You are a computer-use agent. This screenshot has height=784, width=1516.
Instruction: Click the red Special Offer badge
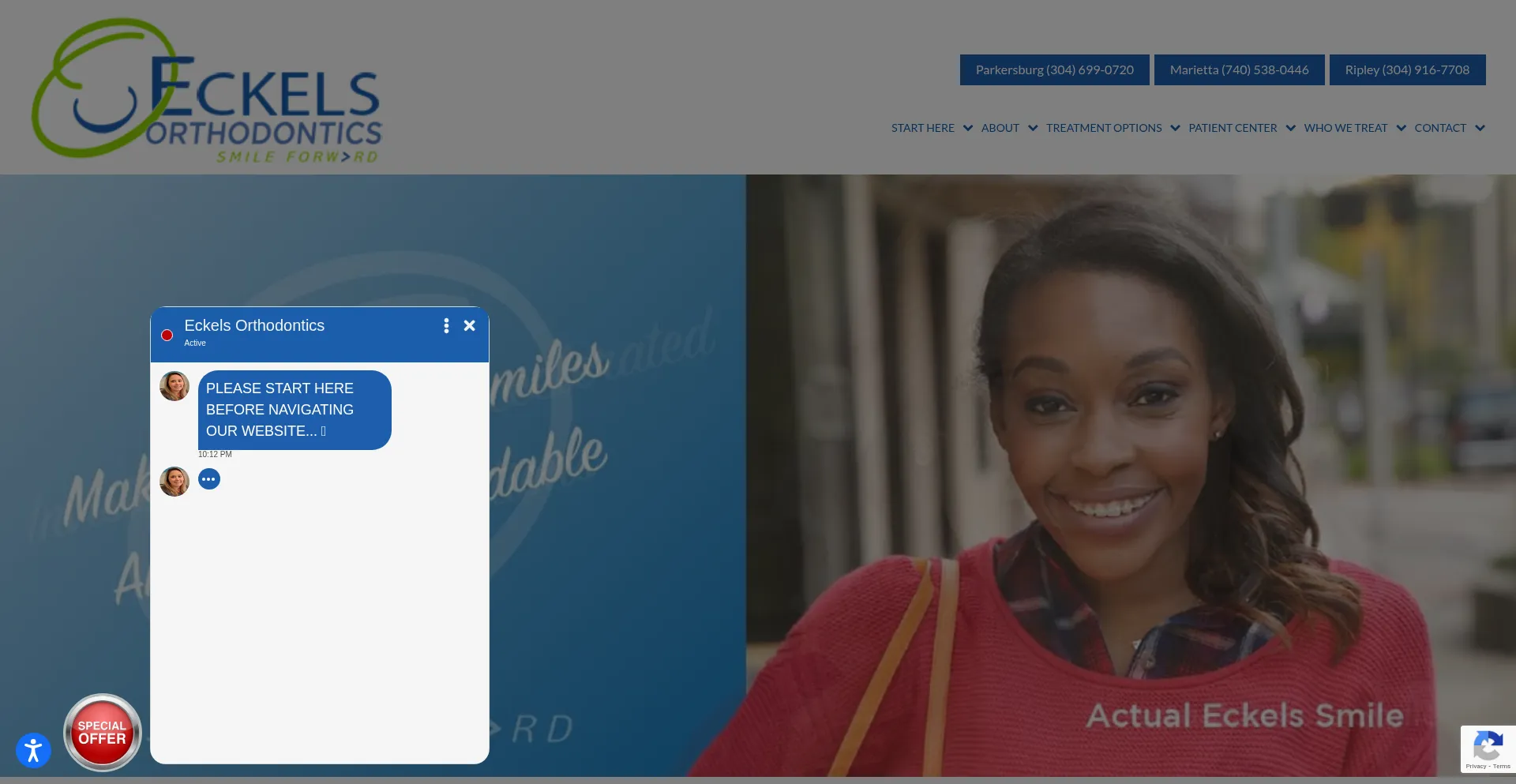(102, 733)
